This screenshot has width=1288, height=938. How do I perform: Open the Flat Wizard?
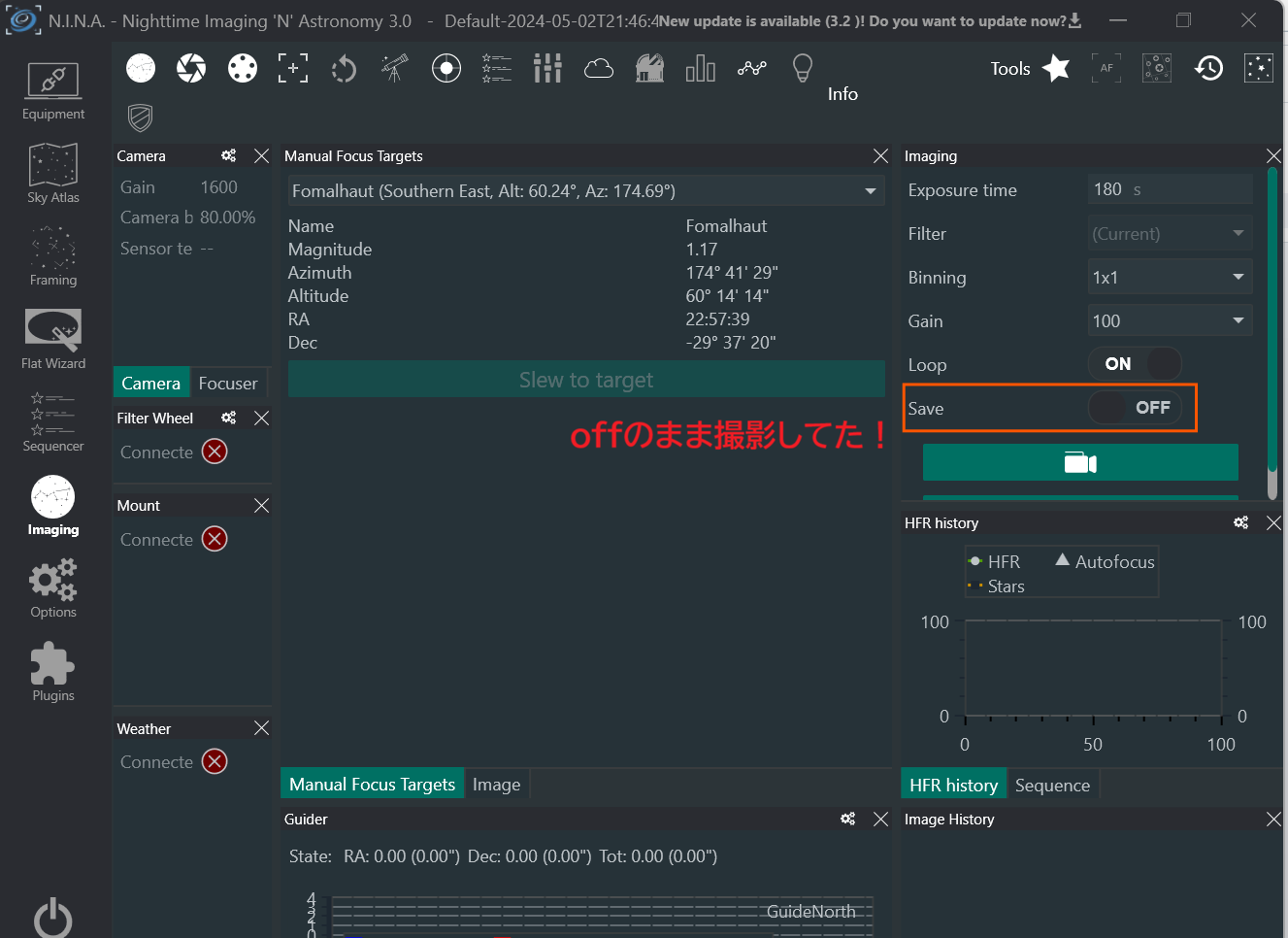coord(53,339)
